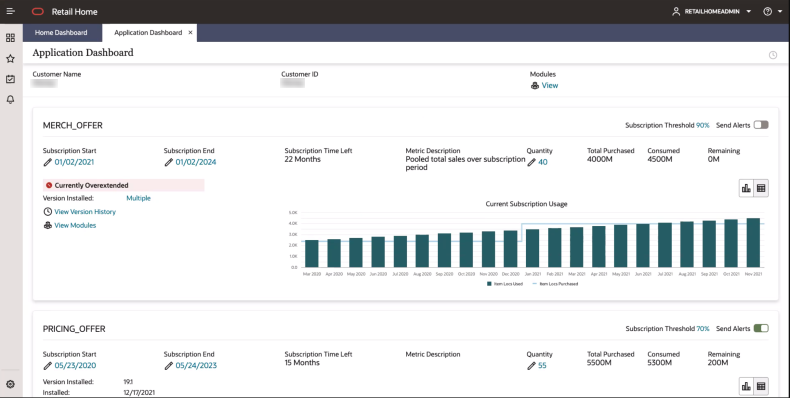Click the user profile icon
Screen dimensions: 790x398
[x=676, y=11]
